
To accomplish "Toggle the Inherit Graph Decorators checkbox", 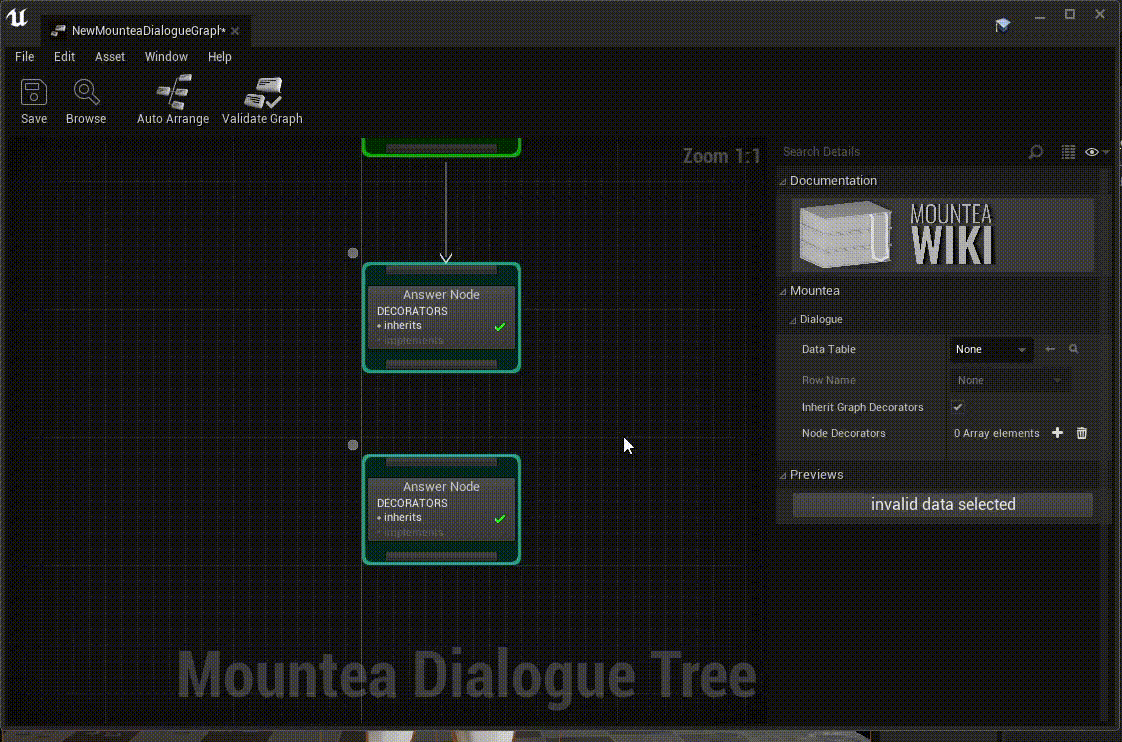I will 957,407.
